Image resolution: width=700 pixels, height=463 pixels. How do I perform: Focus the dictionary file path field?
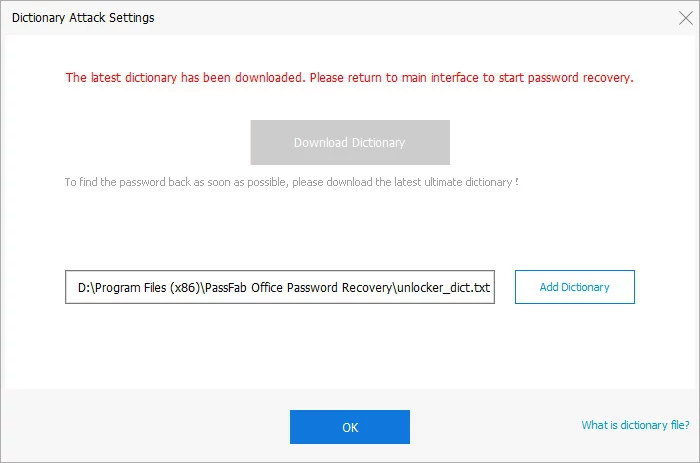pos(280,288)
